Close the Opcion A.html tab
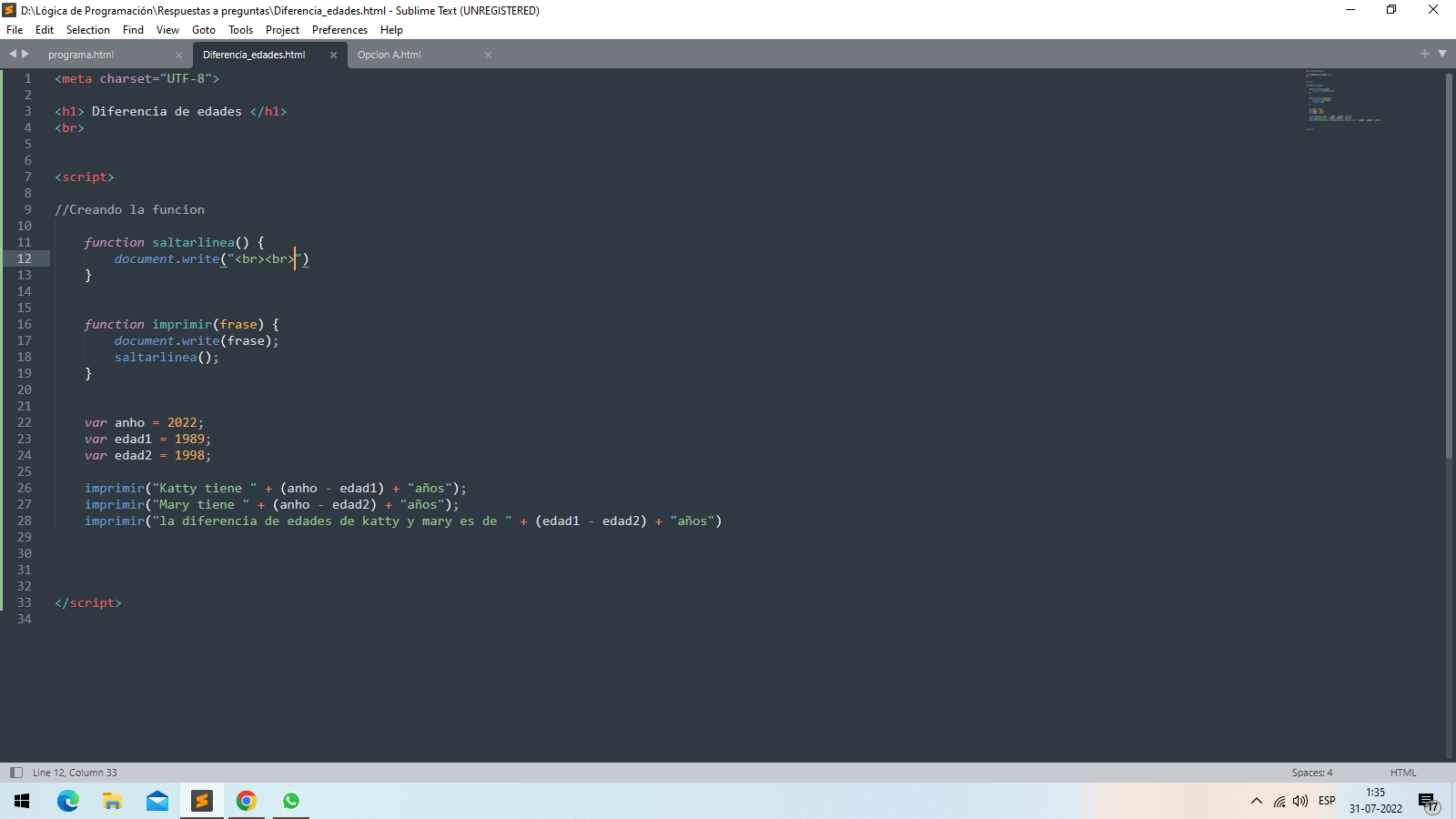 coord(488,56)
